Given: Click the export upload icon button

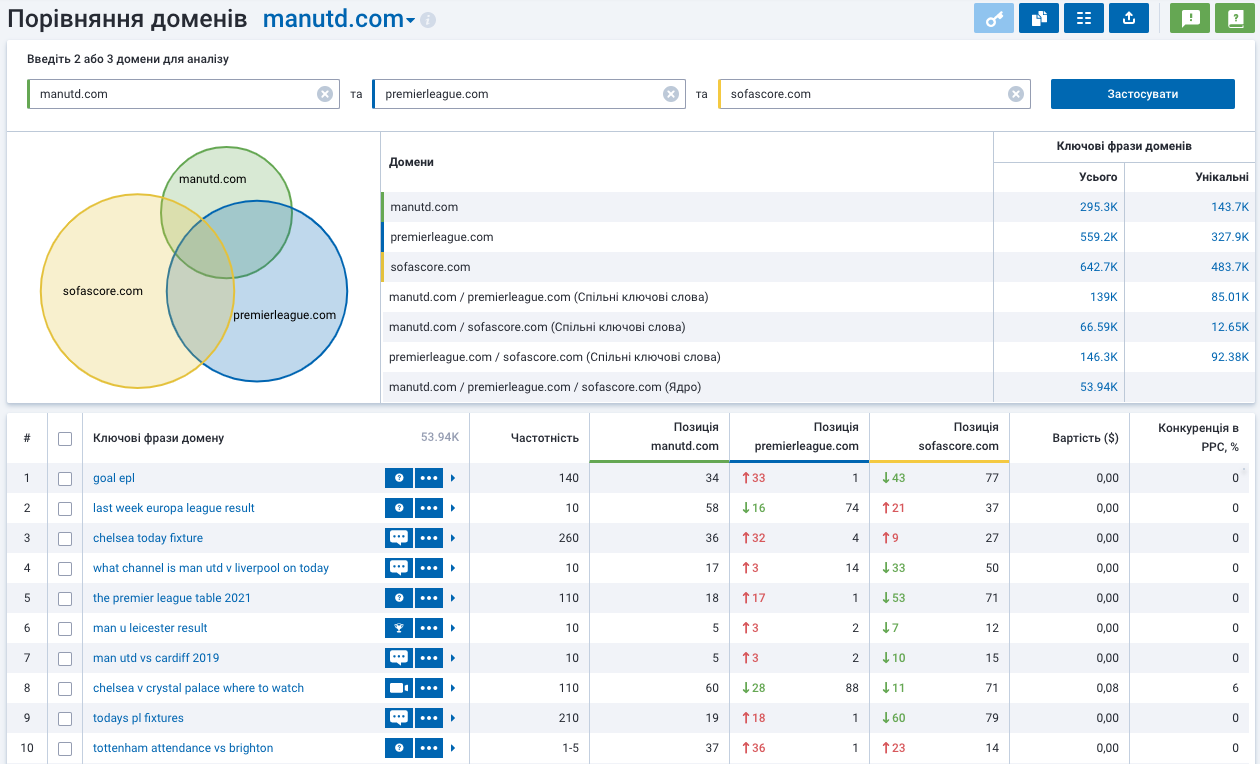Looking at the screenshot, I should coord(1129,19).
